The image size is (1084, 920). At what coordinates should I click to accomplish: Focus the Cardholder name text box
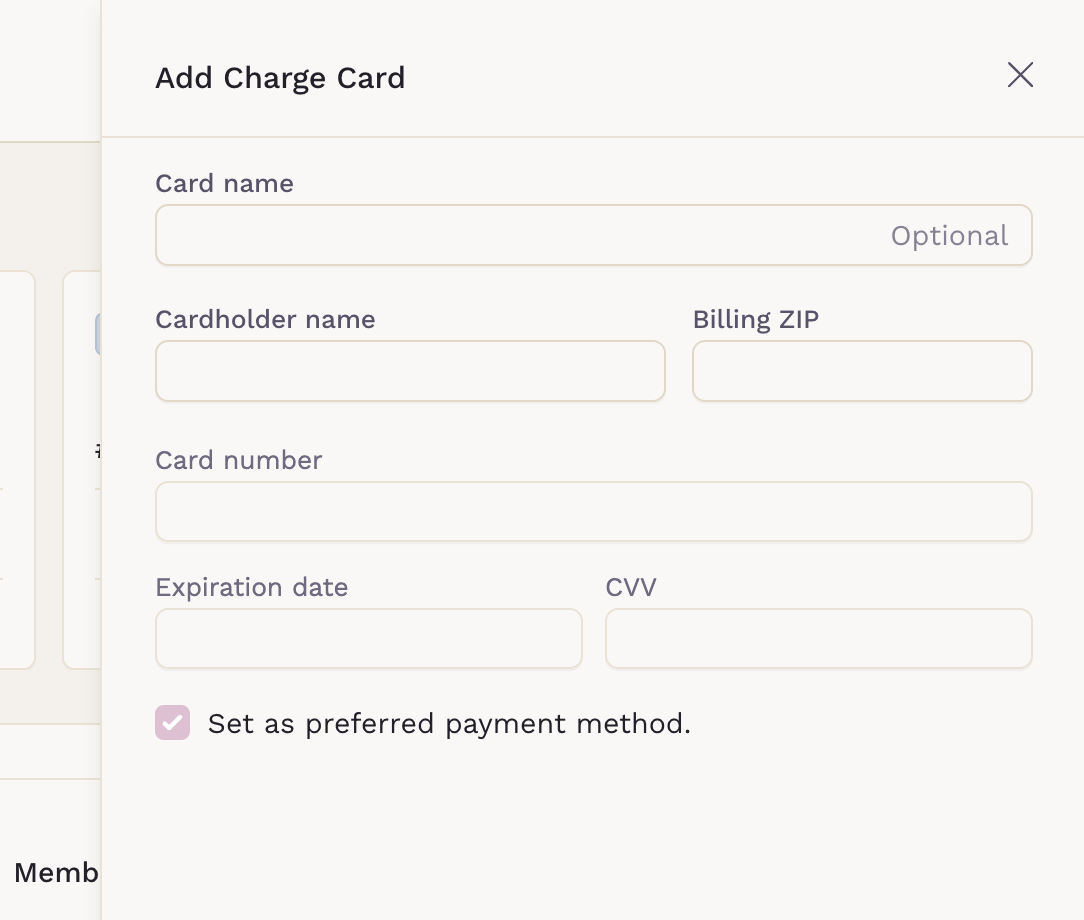410,371
